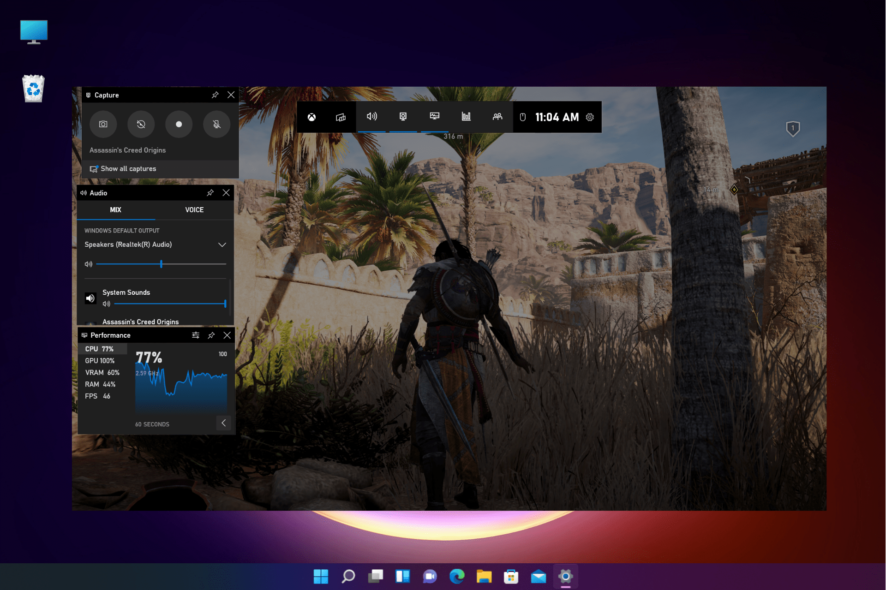Click the shield marker in game HUD
Screen dimensions: 886x590
[793, 129]
